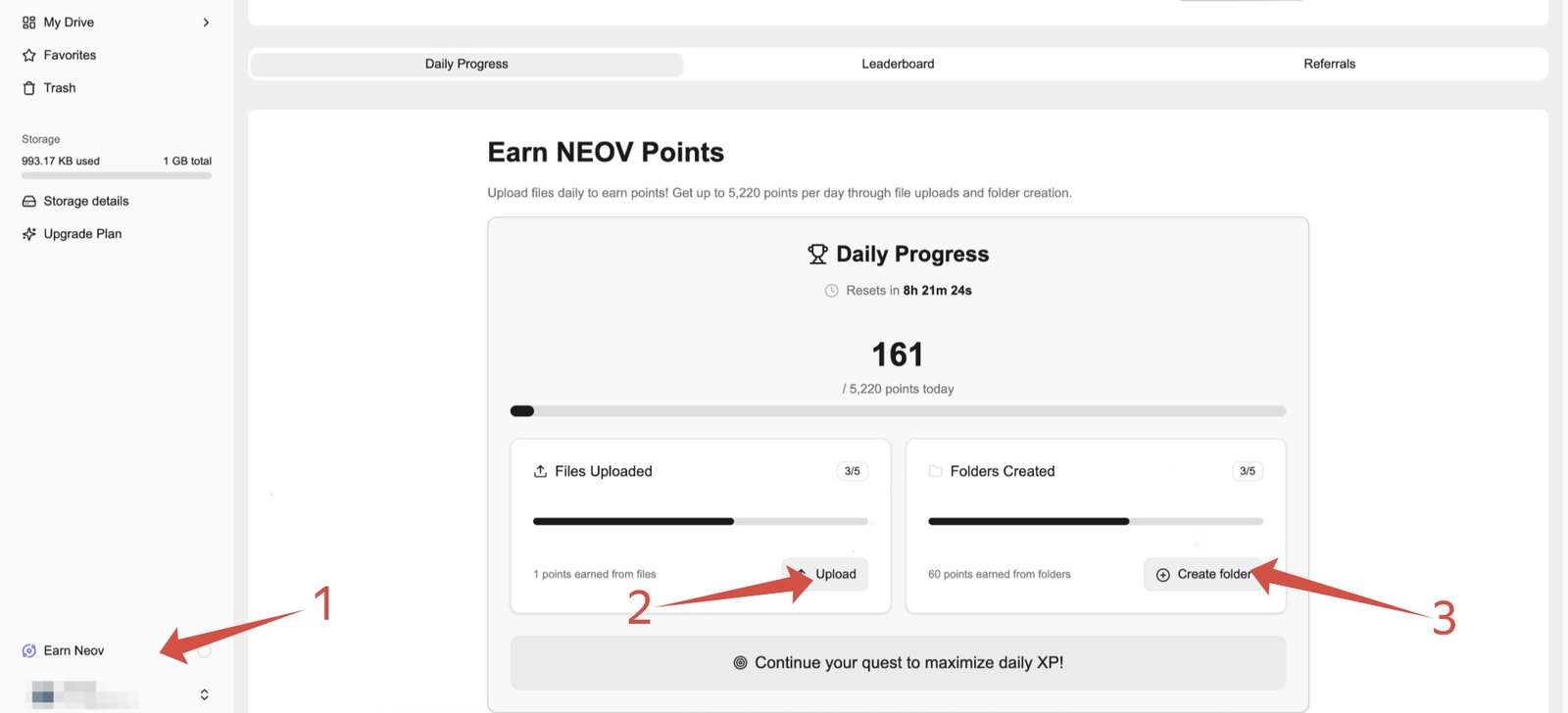Switch to the Leaderboard tab
This screenshot has width=1568, height=713.
coord(898,64)
